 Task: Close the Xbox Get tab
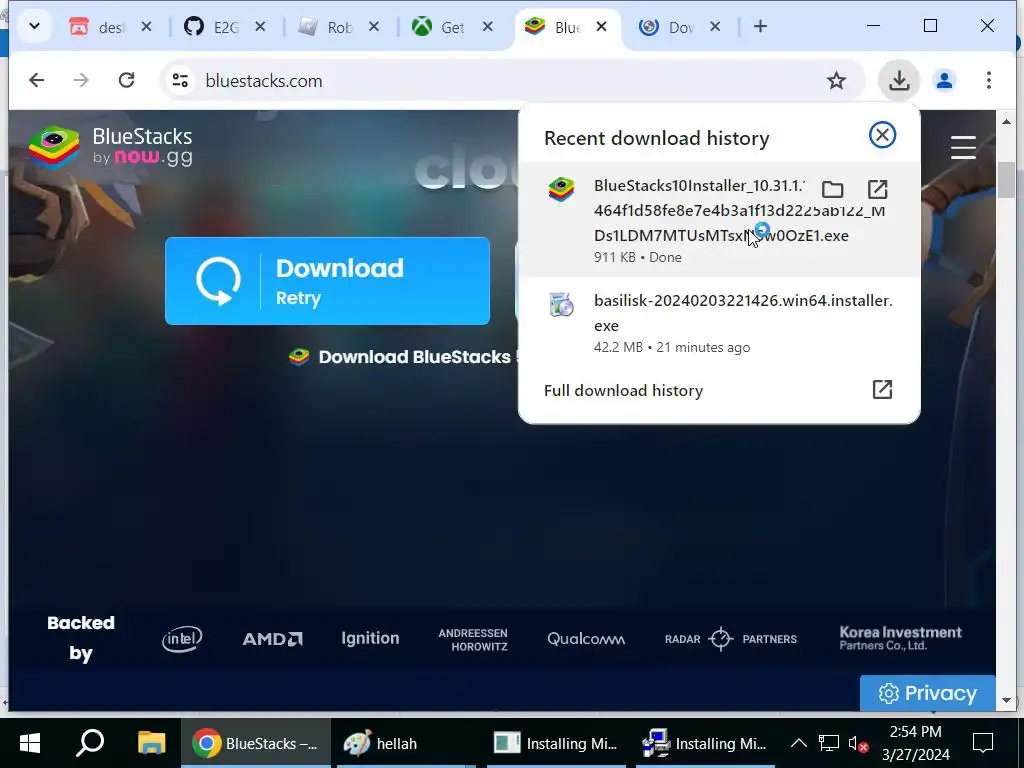[487, 27]
